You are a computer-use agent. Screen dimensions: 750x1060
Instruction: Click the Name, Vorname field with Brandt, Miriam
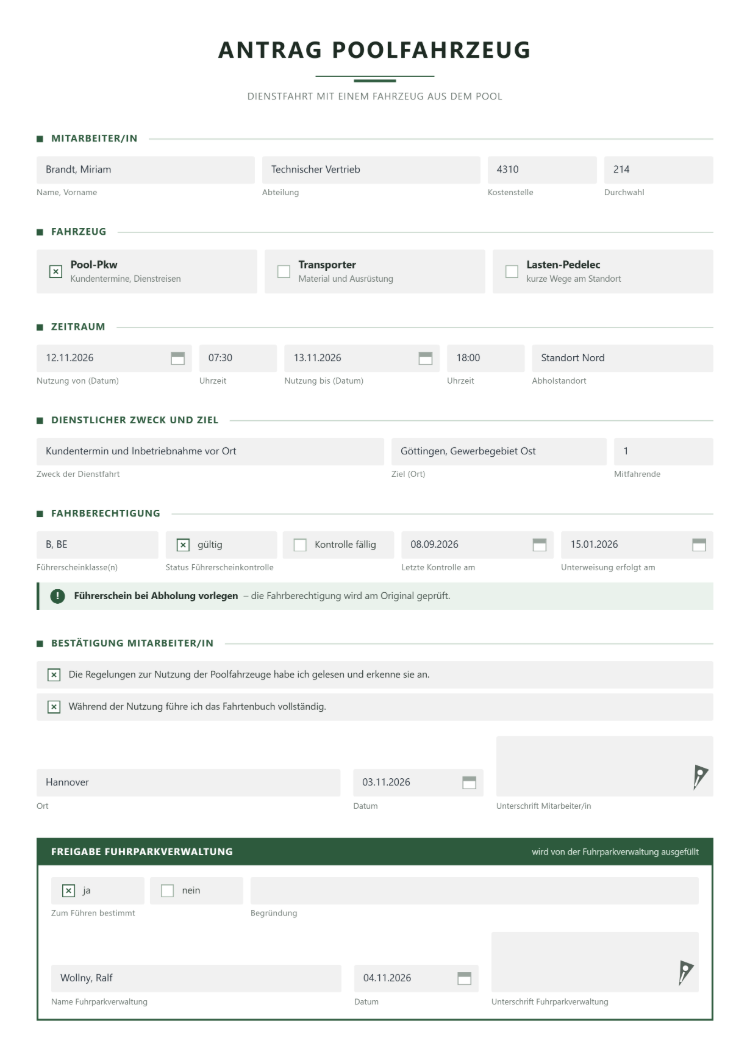coord(145,170)
